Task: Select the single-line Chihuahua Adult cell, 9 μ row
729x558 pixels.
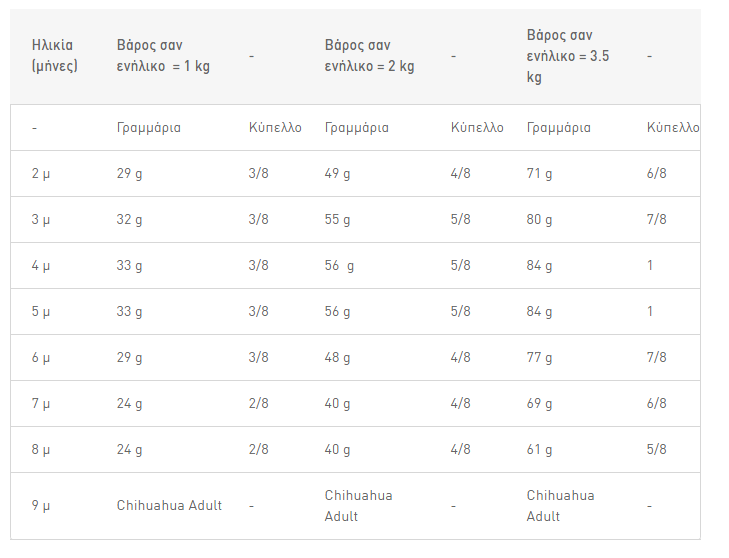Action: (169, 505)
